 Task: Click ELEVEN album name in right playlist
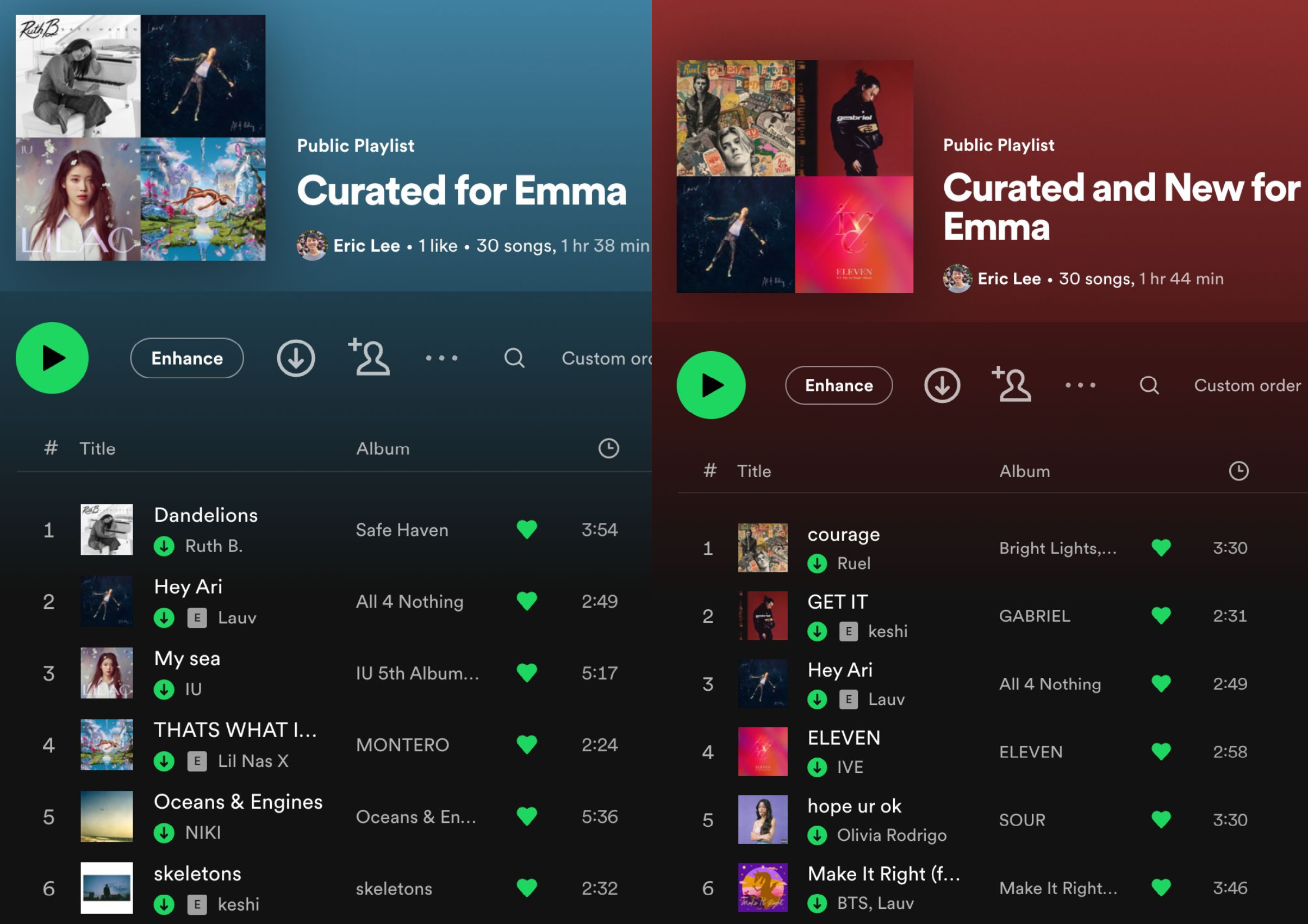coord(1031,751)
